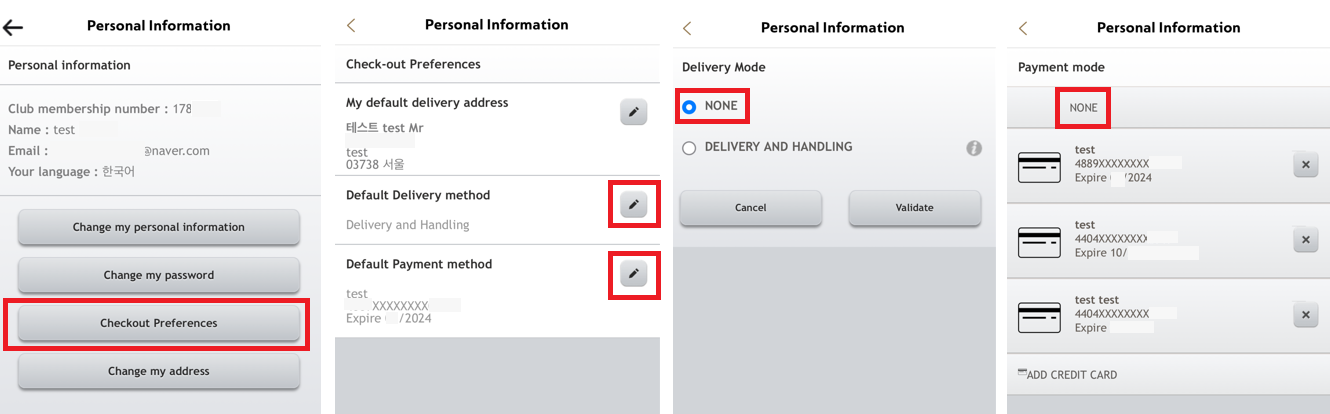Image resolution: width=1330 pixels, height=414 pixels.
Task: Open info icon beside Delivery and Handling
Action: point(974,148)
